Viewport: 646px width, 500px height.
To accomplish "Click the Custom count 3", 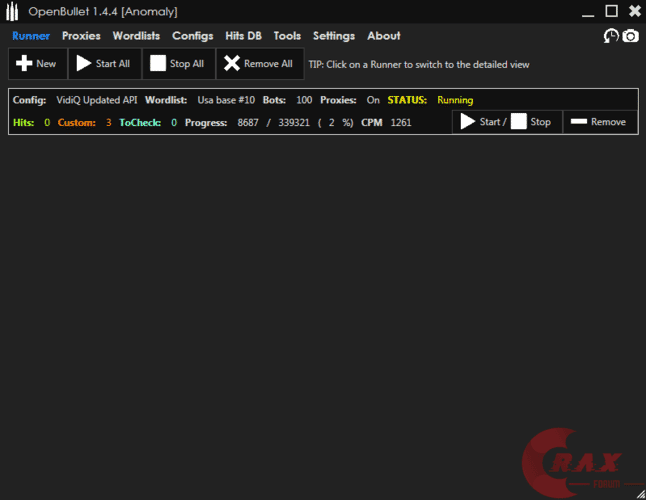I will (x=109, y=123).
